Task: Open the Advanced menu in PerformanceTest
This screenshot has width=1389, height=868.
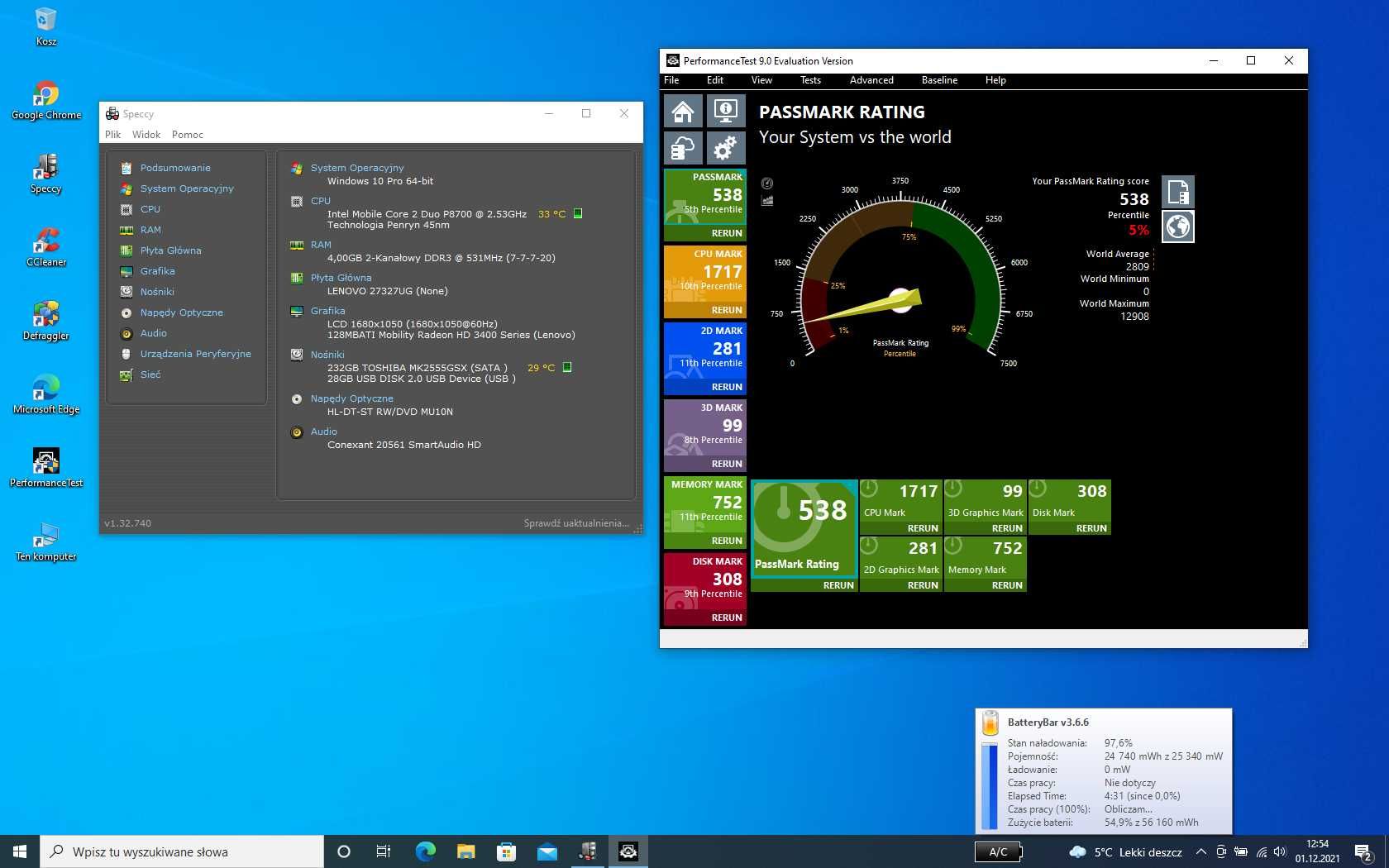Action: point(871,80)
